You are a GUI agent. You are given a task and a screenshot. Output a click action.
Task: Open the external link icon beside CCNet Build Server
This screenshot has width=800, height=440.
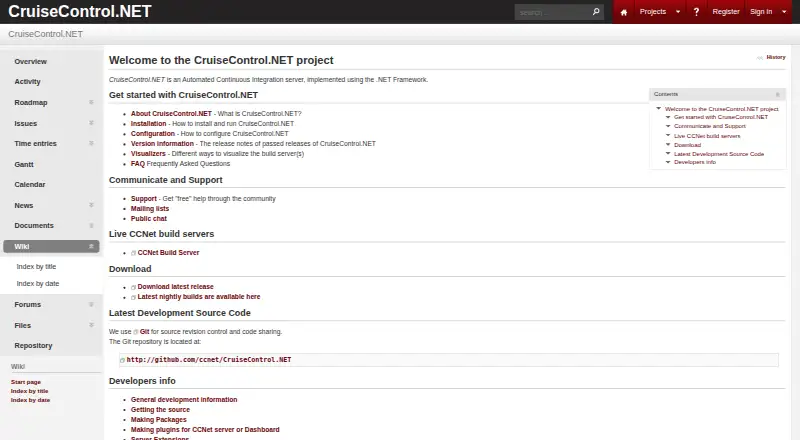pos(133,253)
